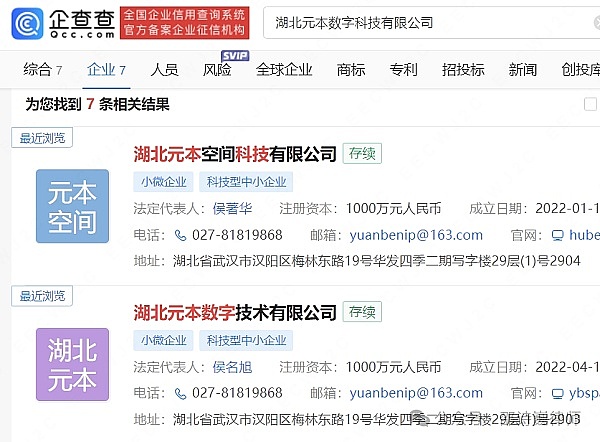Click 科技型中小企业 tag on first result
The image size is (600, 442).
point(246,182)
